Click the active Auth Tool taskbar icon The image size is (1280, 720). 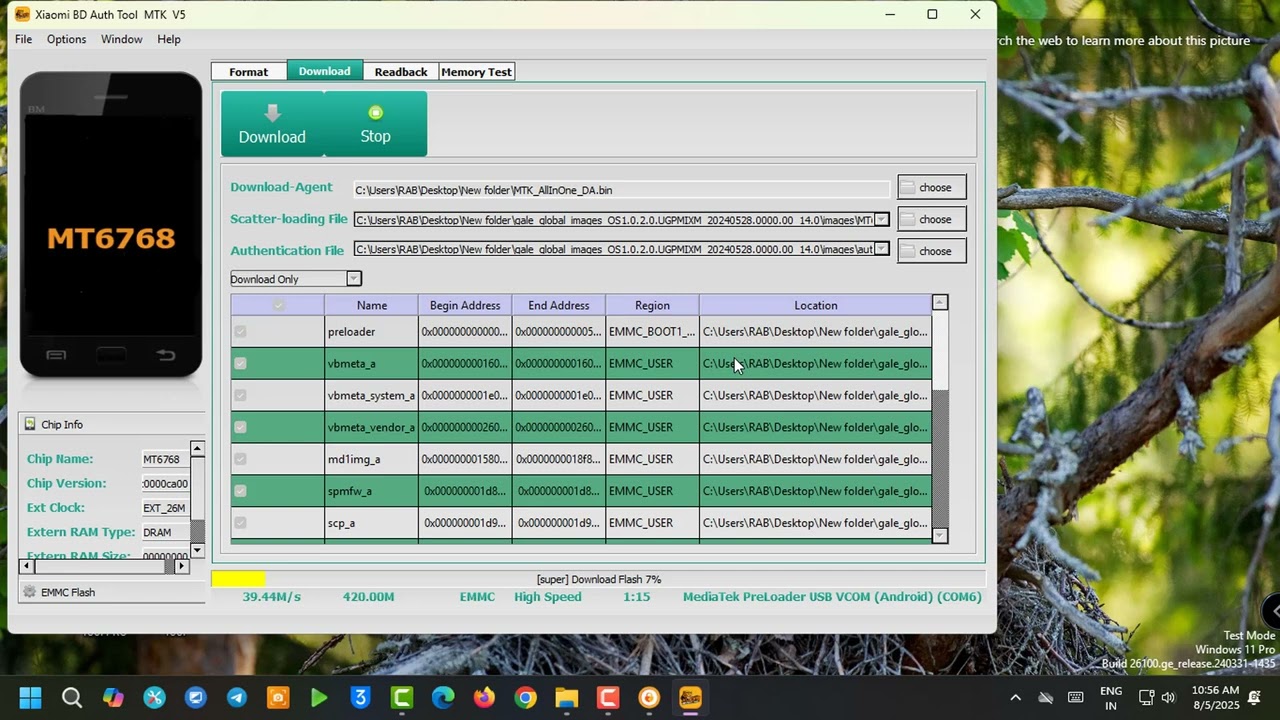[690, 697]
